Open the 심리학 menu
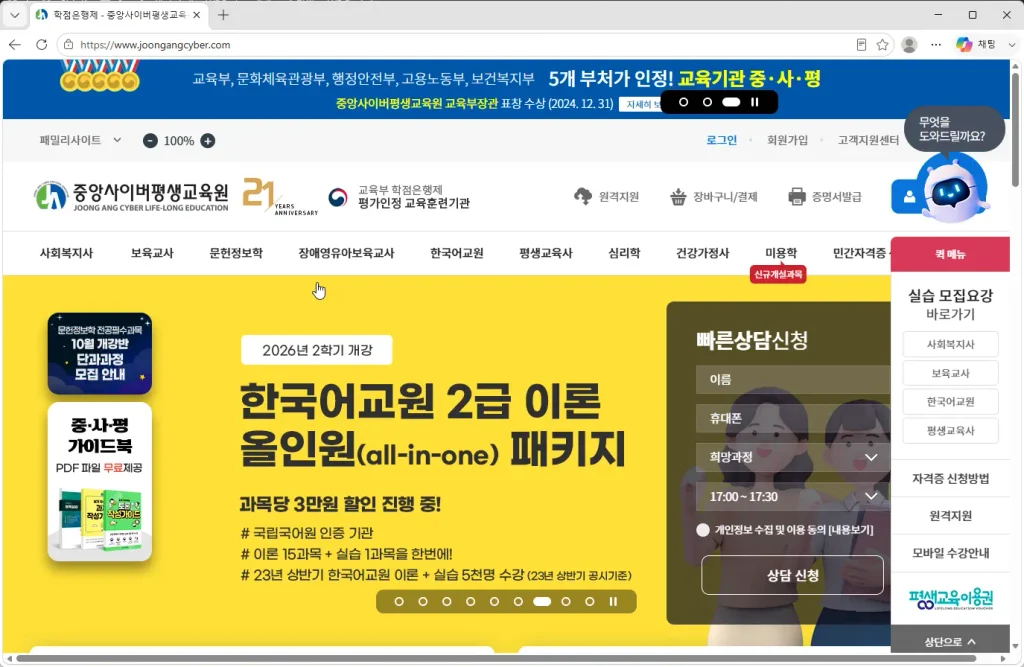Viewport: 1024px width, 667px height. [x=624, y=253]
